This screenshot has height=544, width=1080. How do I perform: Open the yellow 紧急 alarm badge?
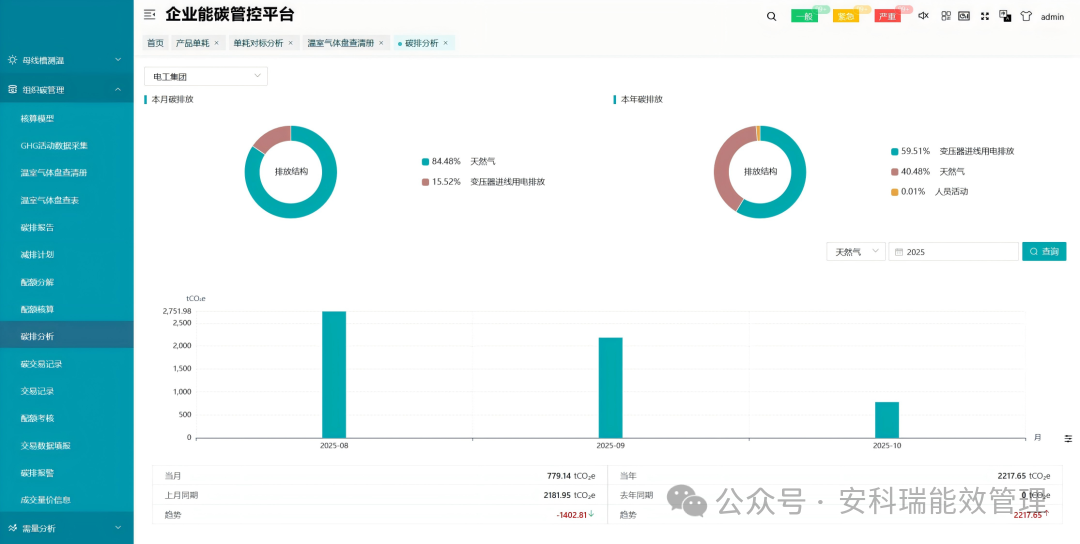(x=846, y=16)
